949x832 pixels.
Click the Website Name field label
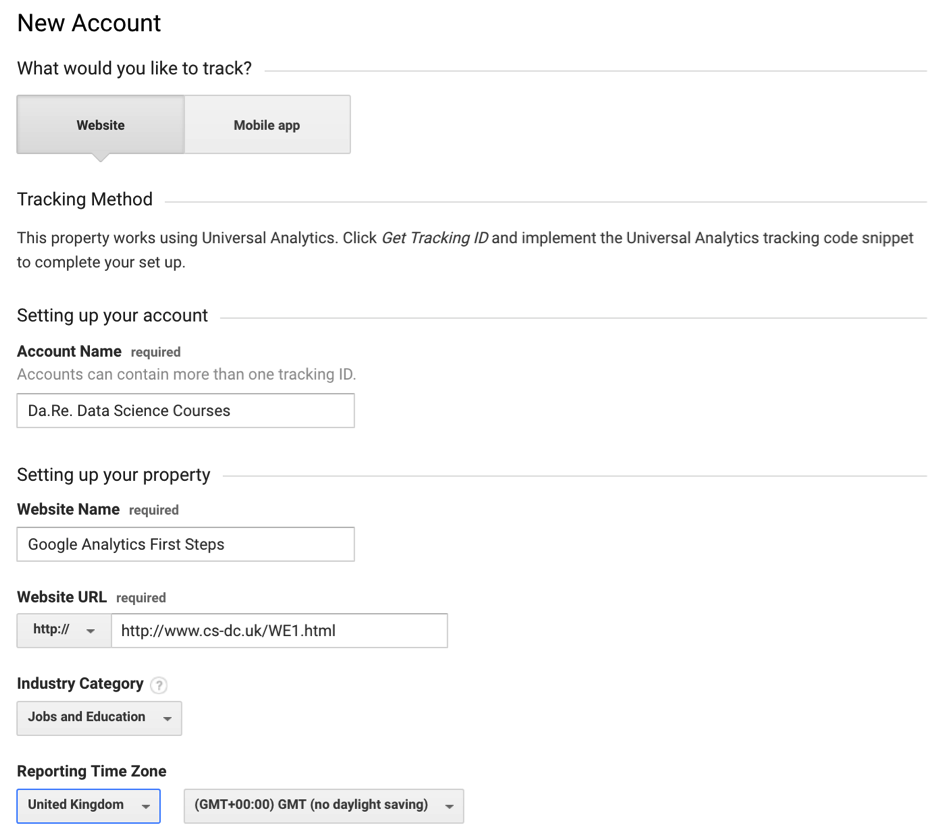pyautogui.click(x=68, y=510)
